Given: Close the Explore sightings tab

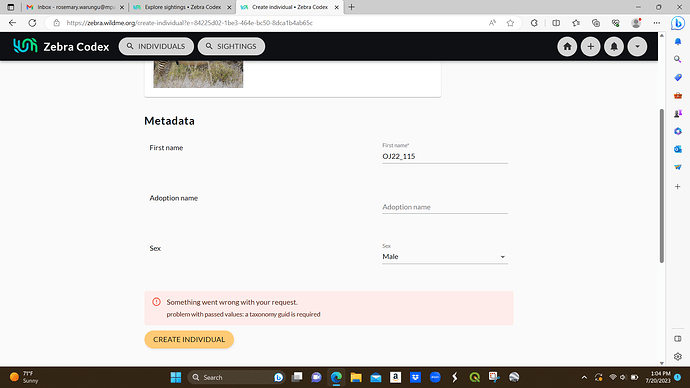Looking at the screenshot, I should 229,7.
